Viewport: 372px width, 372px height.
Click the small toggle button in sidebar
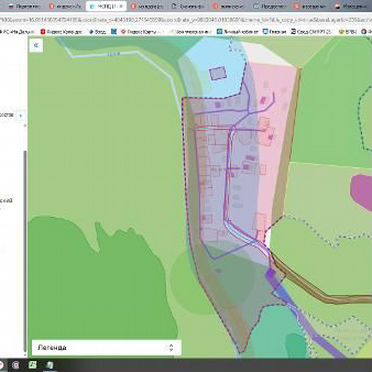(21, 116)
